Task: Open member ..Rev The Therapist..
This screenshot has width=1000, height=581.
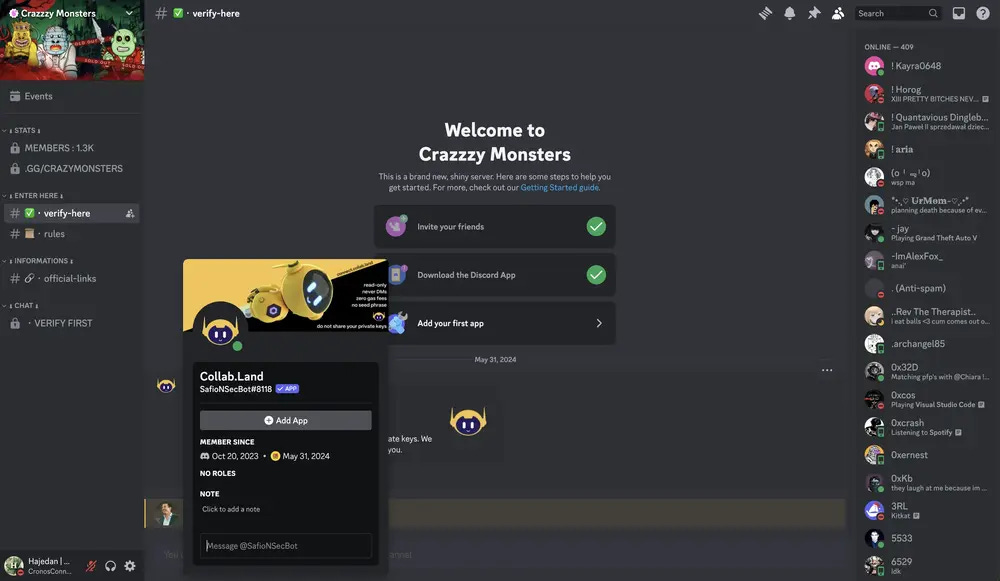Action: [x=927, y=316]
